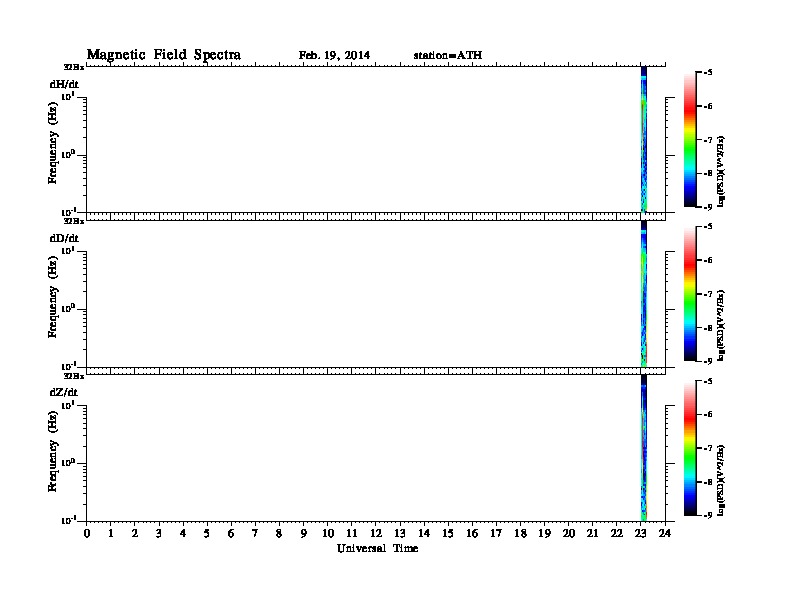The height and width of the screenshot is (612, 792).
Task: Click hour tick label '13' on time axis
Action: click(400, 533)
